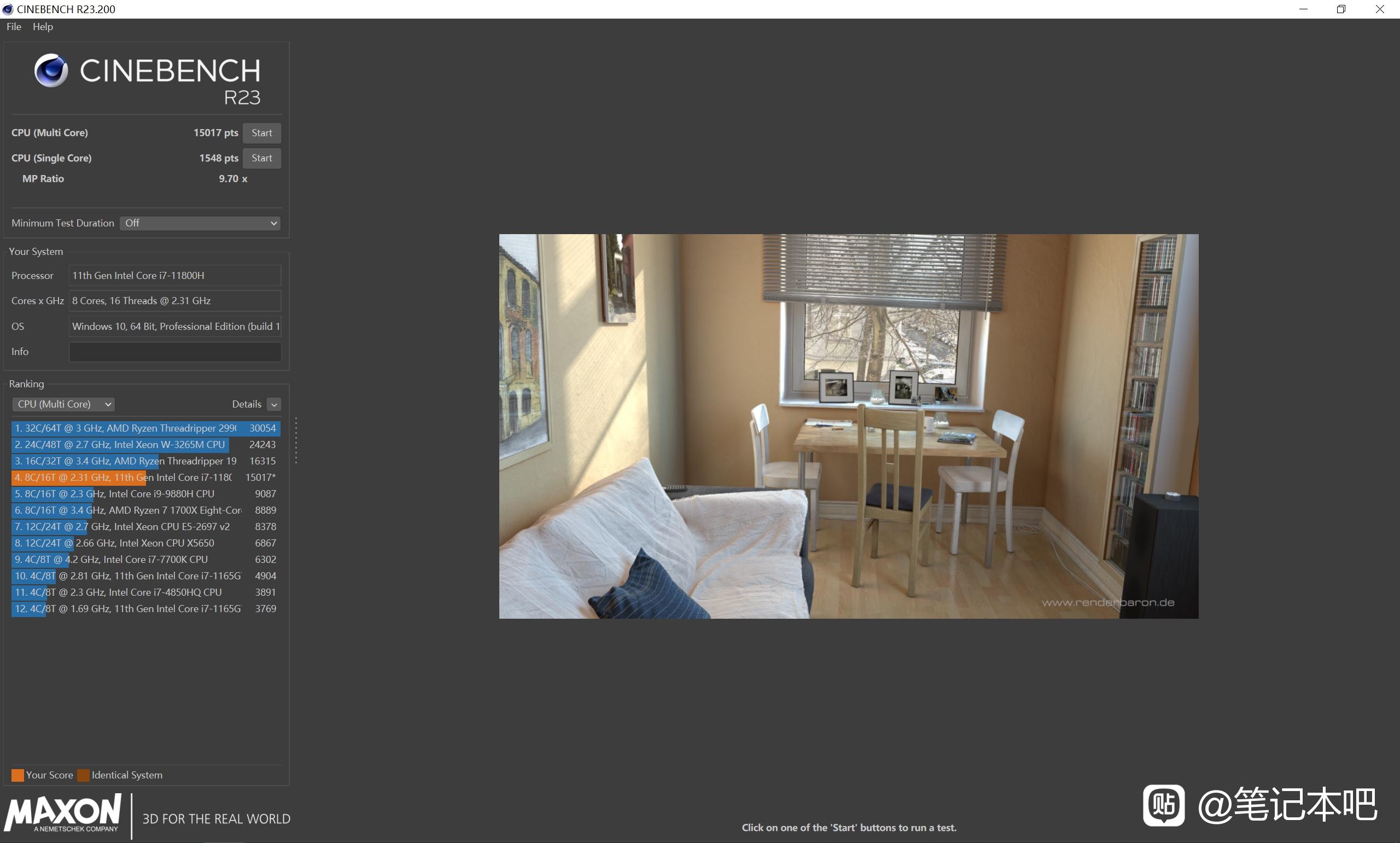
Task: Click the Your Score orange legend swatch
Action: coord(17,775)
